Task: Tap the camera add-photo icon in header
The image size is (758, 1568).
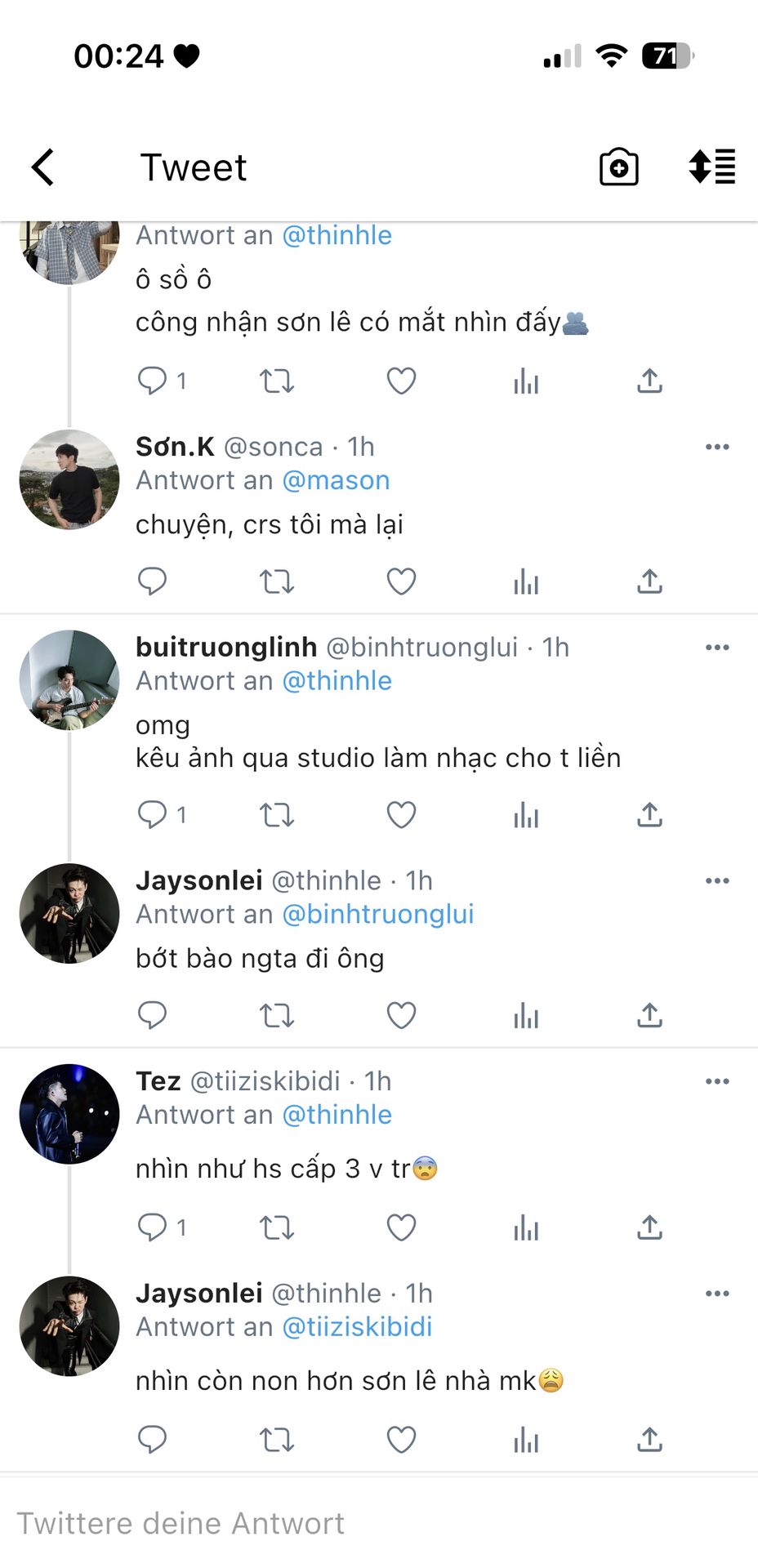Action: 618,167
